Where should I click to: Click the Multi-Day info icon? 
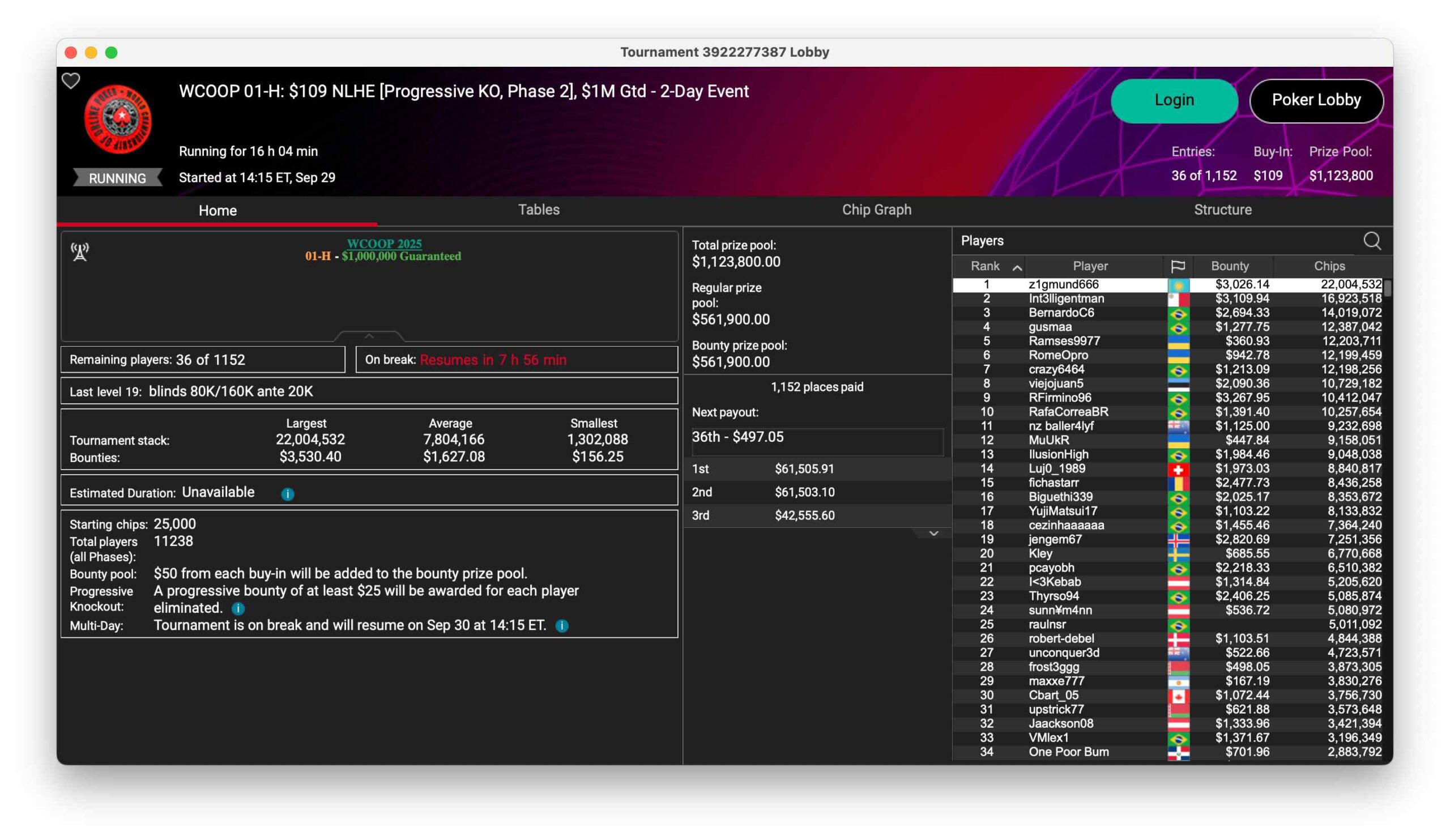coord(562,625)
